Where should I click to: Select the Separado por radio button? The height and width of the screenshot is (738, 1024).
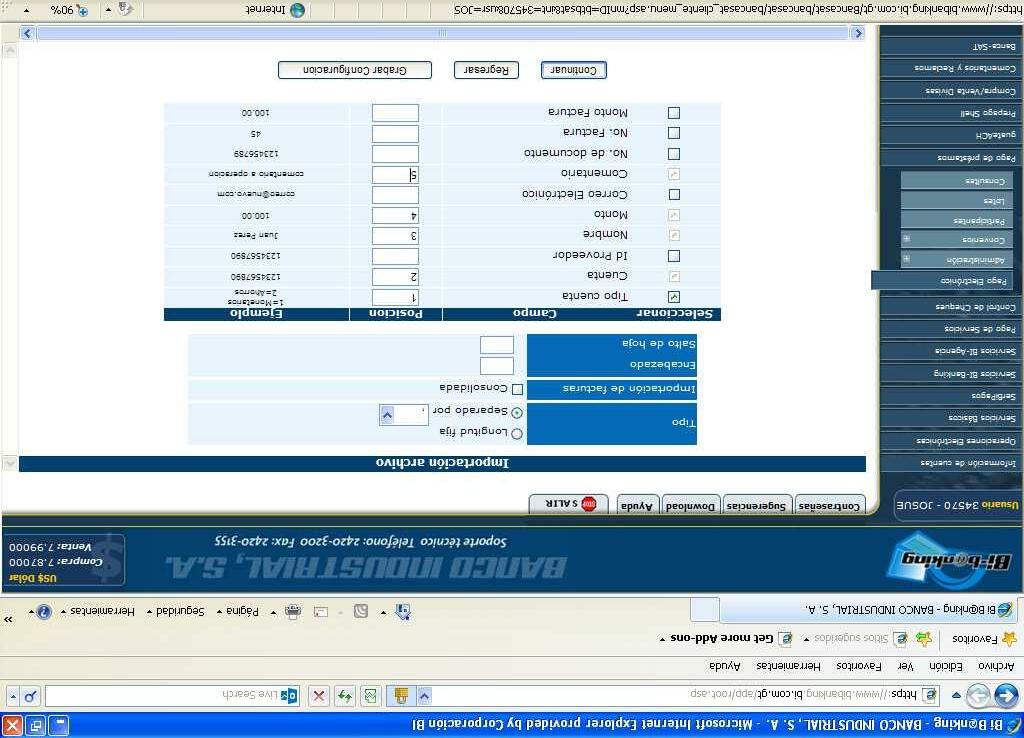click(517, 413)
